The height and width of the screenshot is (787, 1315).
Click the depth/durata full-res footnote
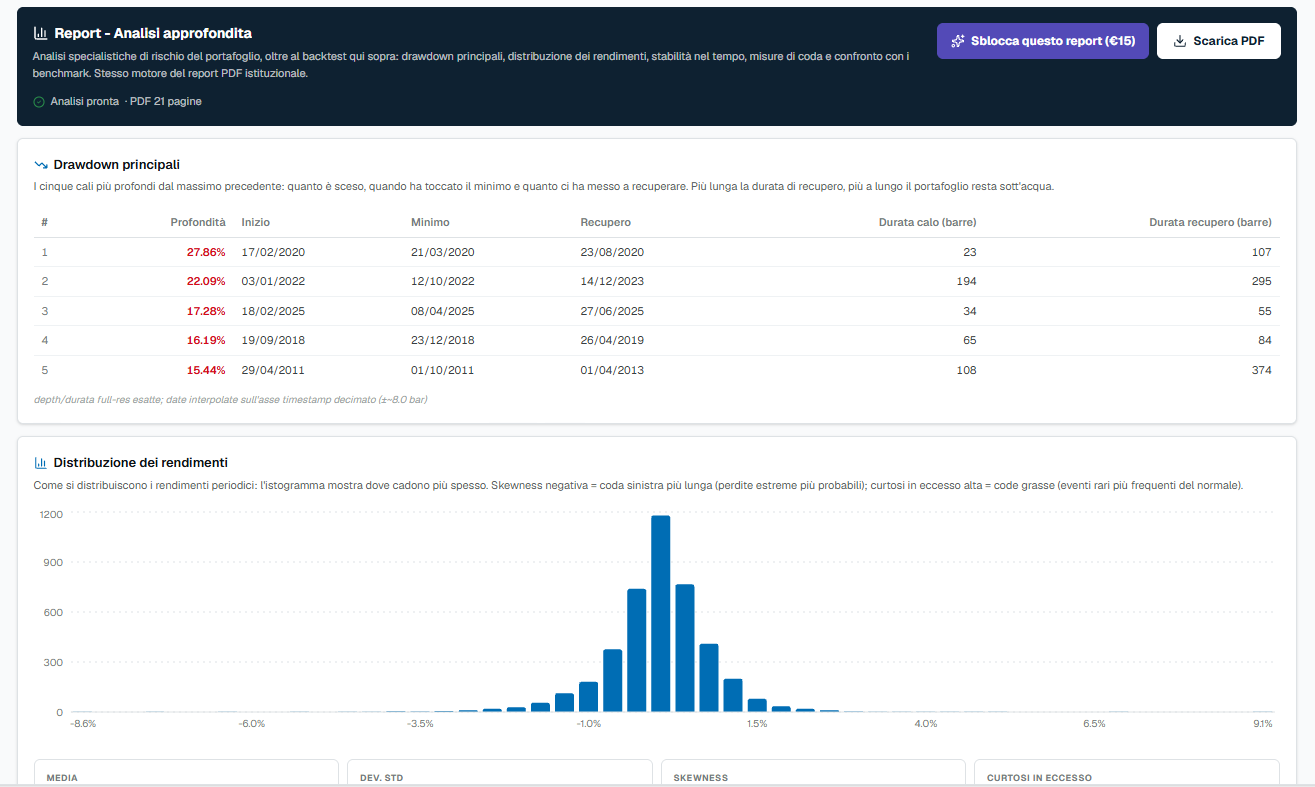[231, 400]
